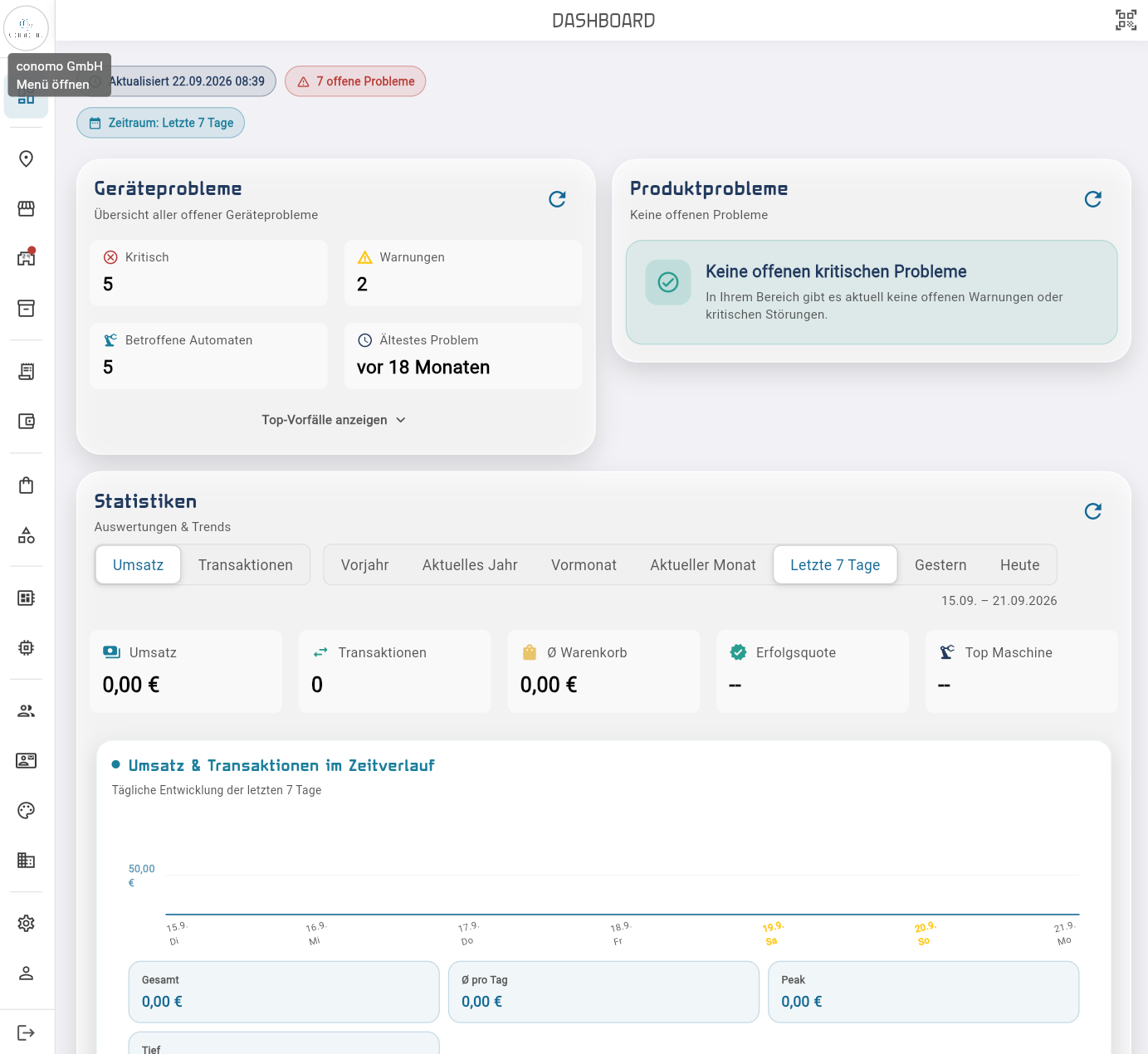Screen dimensions: 1148x1054
Task: Open the storefront sidebar icon
Action: click(27, 208)
